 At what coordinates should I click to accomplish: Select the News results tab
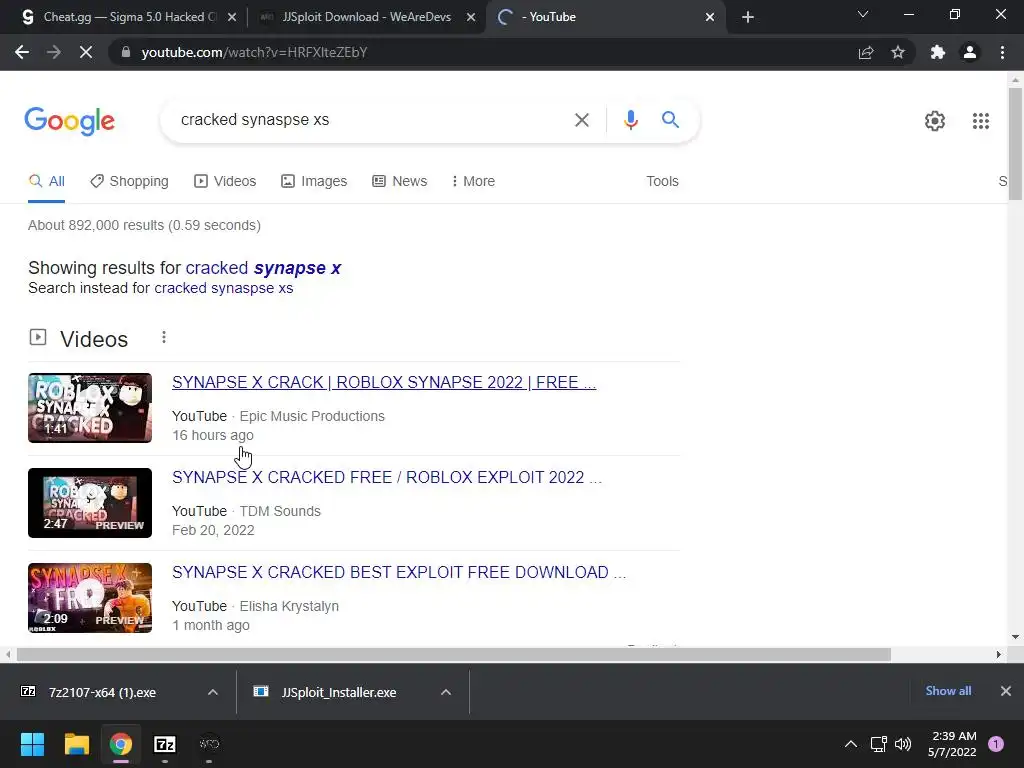[x=400, y=181]
